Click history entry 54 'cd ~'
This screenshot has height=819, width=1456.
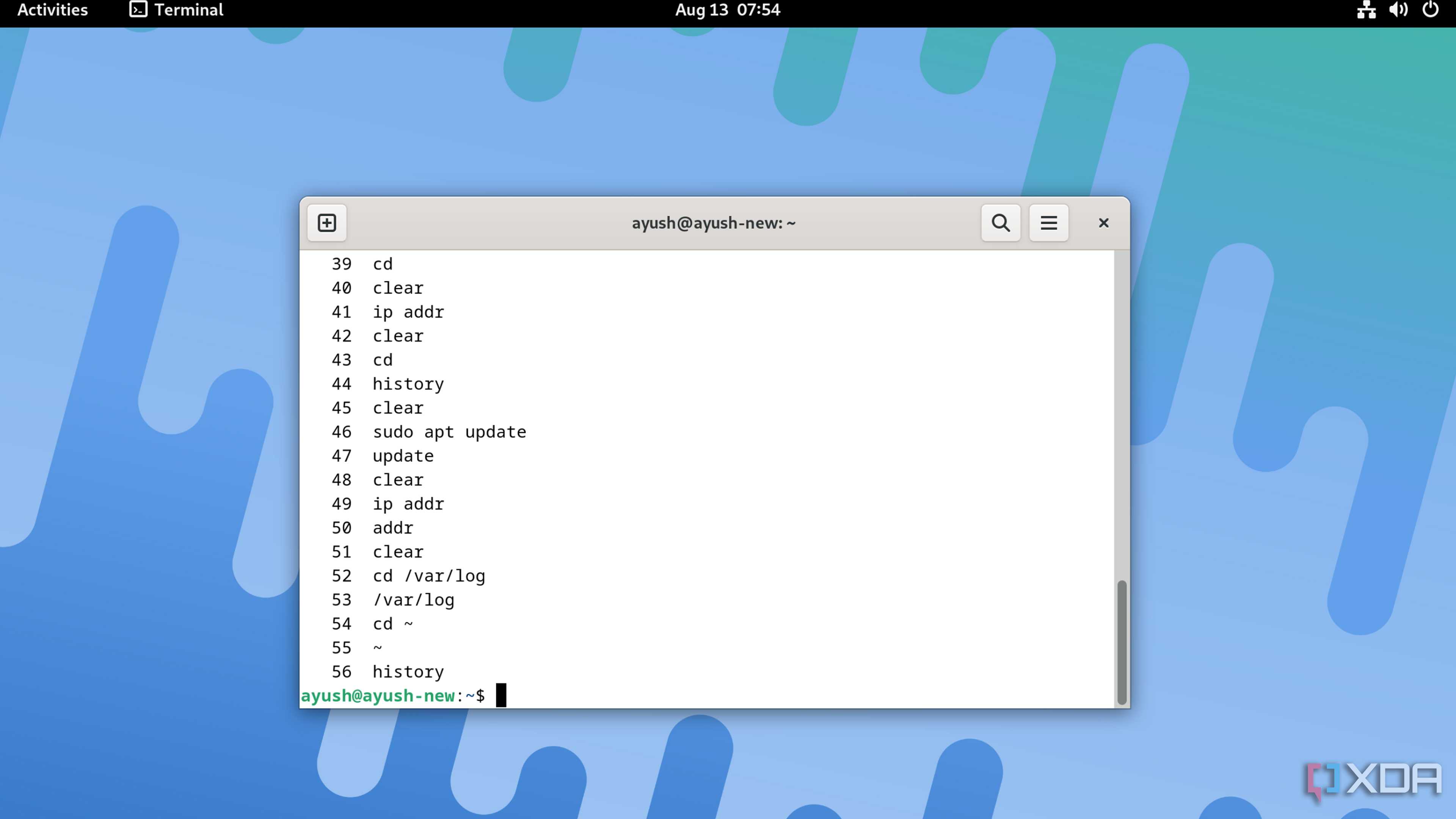click(x=393, y=623)
